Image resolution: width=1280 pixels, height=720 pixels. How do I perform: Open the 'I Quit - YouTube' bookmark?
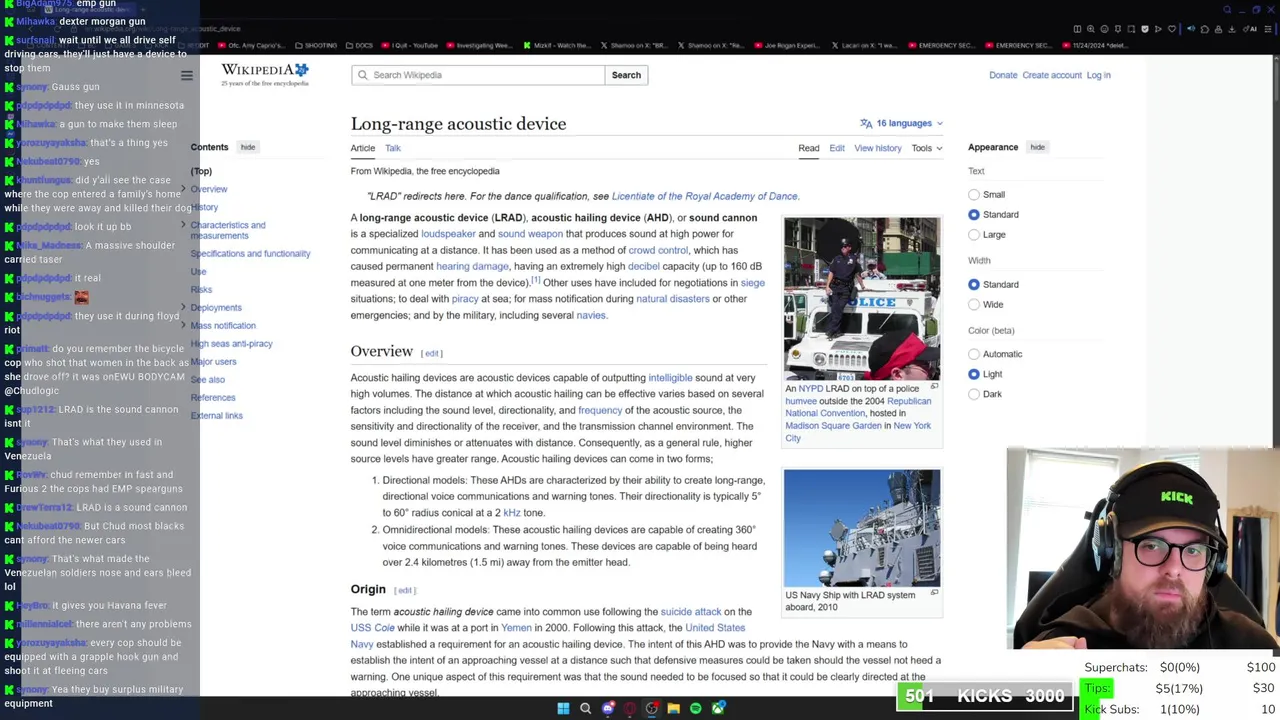click(x=409, y=45)
